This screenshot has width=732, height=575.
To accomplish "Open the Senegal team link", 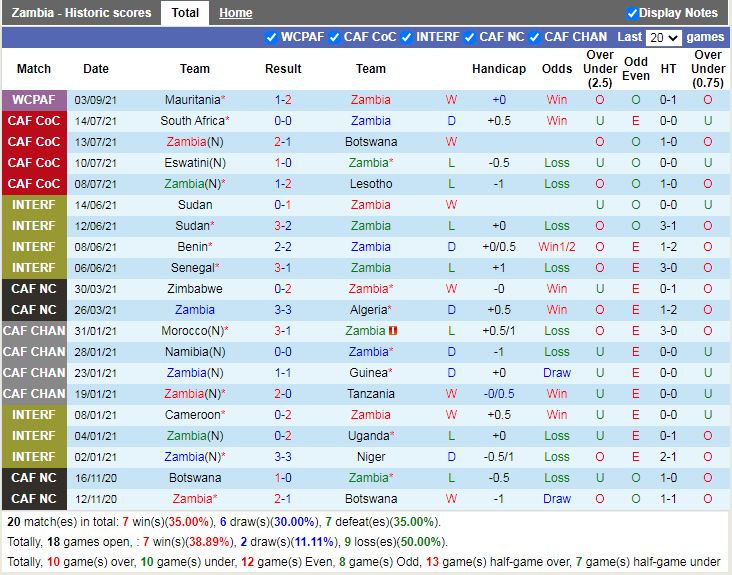I will [192, 268].
